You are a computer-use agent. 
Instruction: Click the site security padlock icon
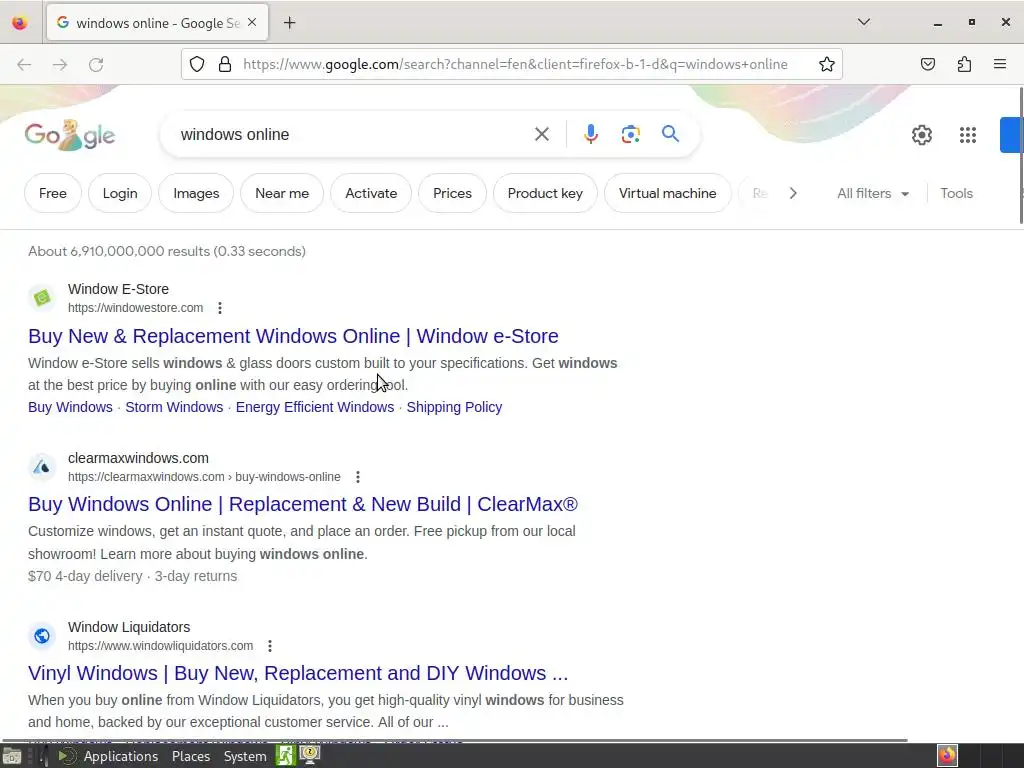coord(225,64)
